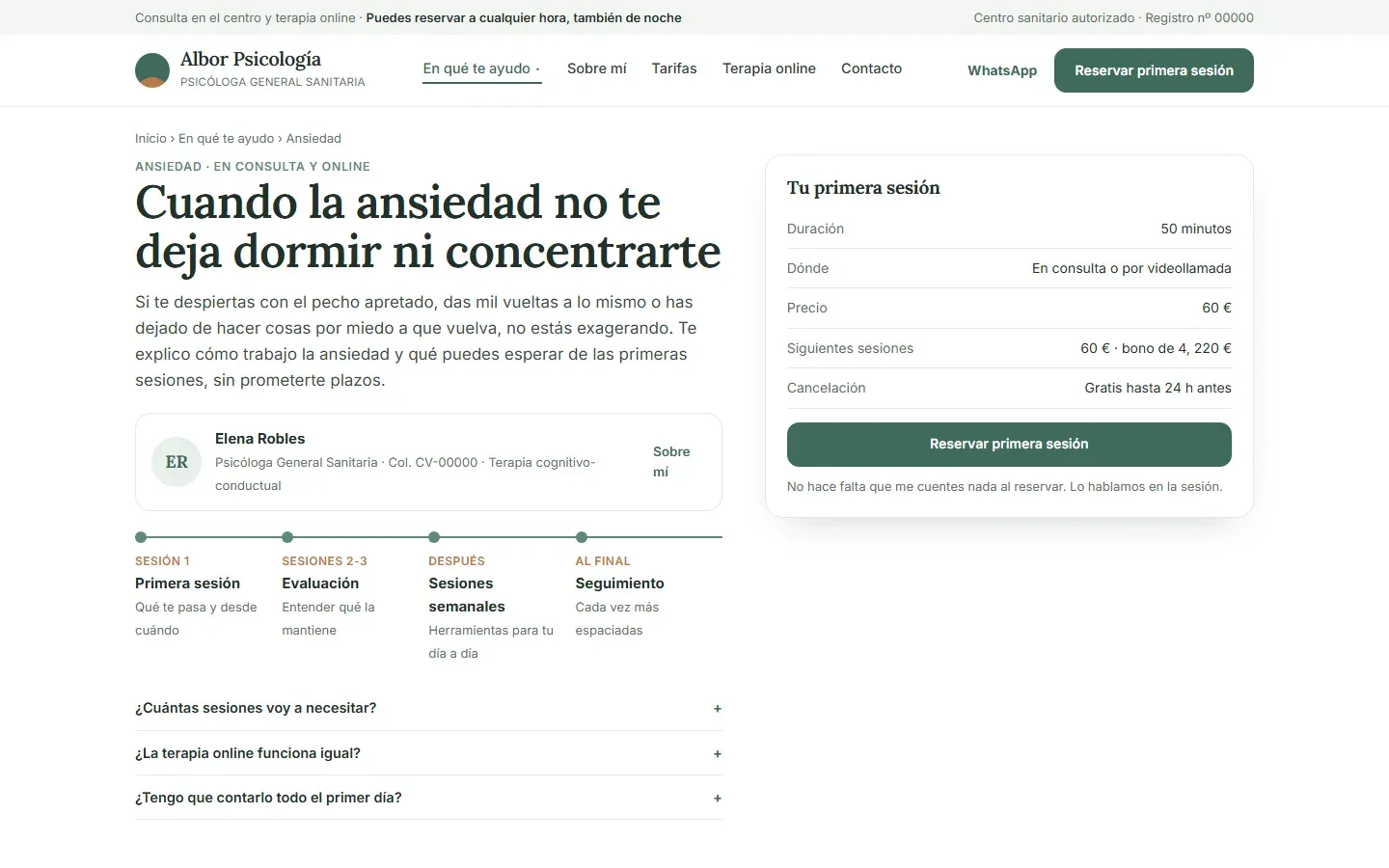Click "Reservar primera sesión" in the session card
This screenshot has height=868, width=1389.
click(1009, 444)
